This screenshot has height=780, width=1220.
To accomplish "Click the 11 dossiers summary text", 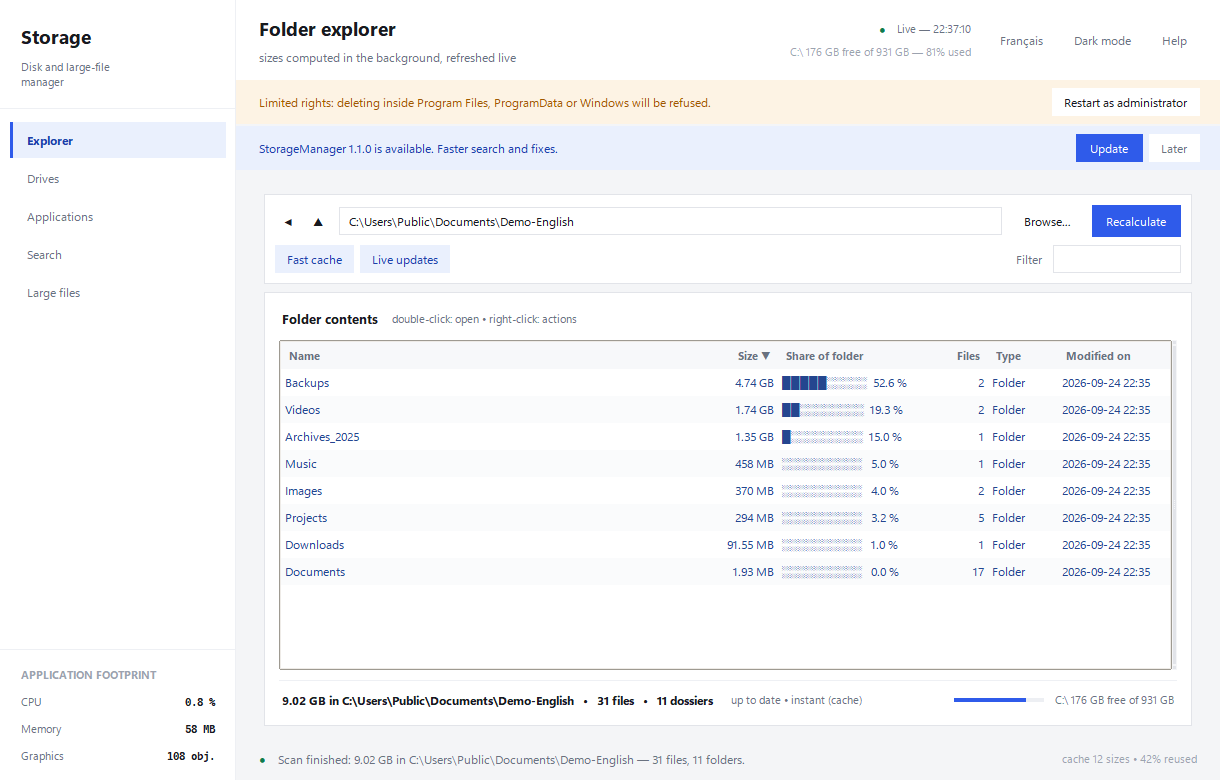I will [685, 701].
